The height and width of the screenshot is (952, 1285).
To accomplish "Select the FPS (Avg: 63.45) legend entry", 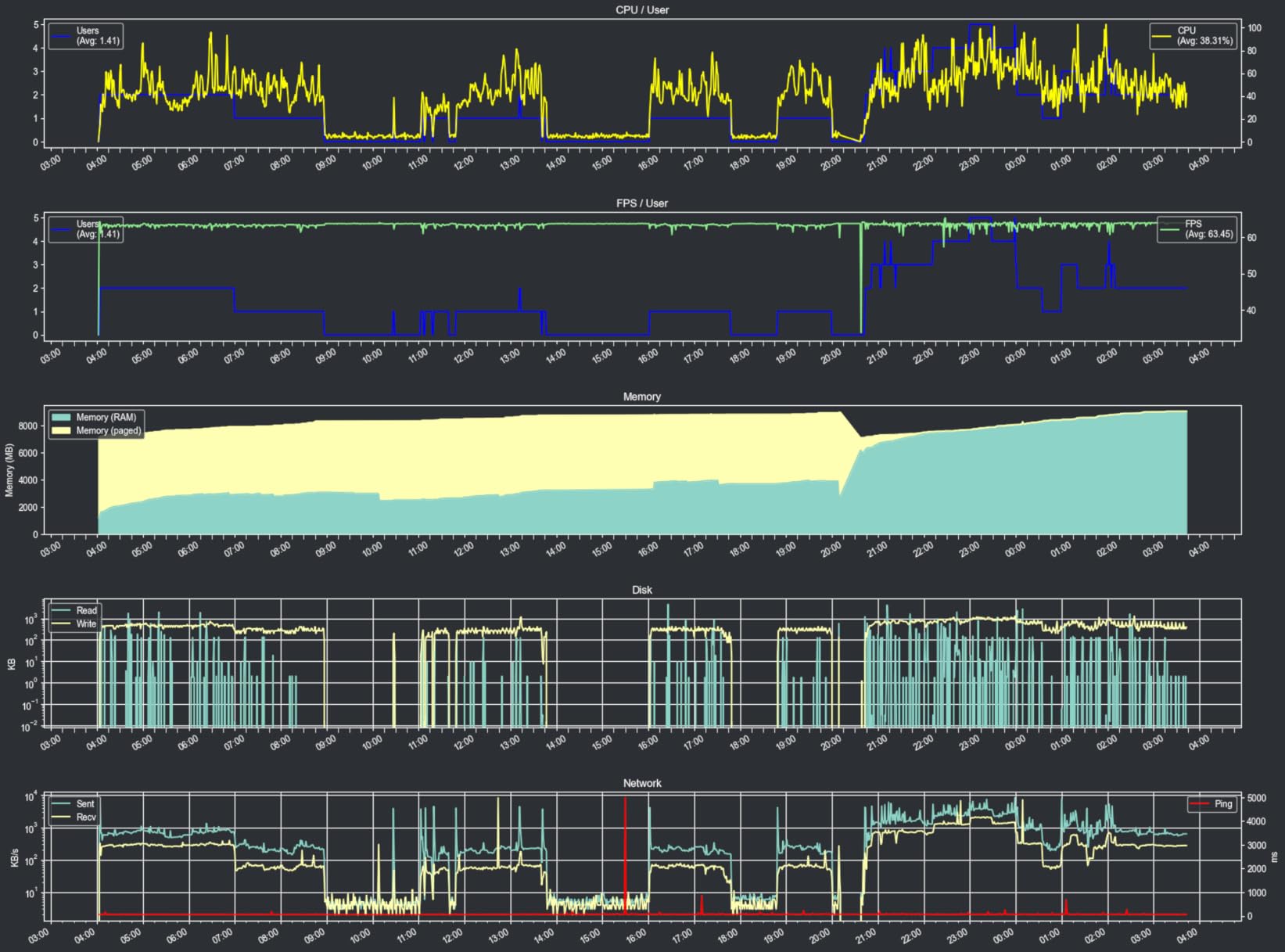I will pos(1197,229).
